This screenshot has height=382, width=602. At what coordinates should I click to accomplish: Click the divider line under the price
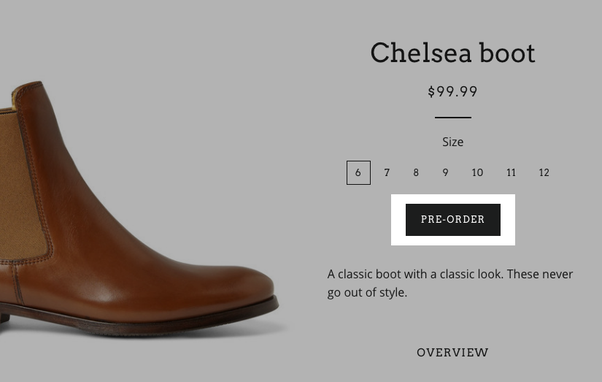point(453,117)
